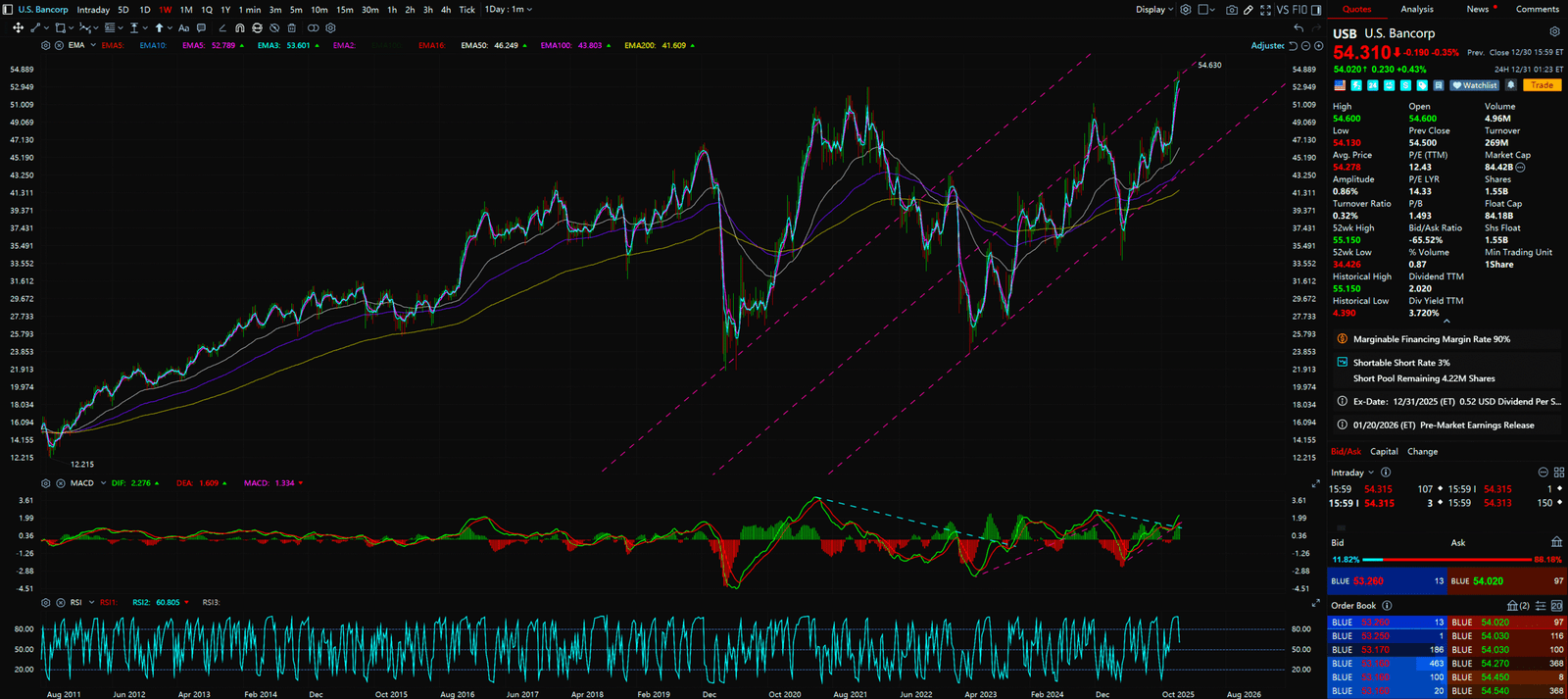Image resolution: width=1568 pixels, height=699 pixels.
Task: Toggle the right sidebar panel icon
Action: [x=1316, y=10]
